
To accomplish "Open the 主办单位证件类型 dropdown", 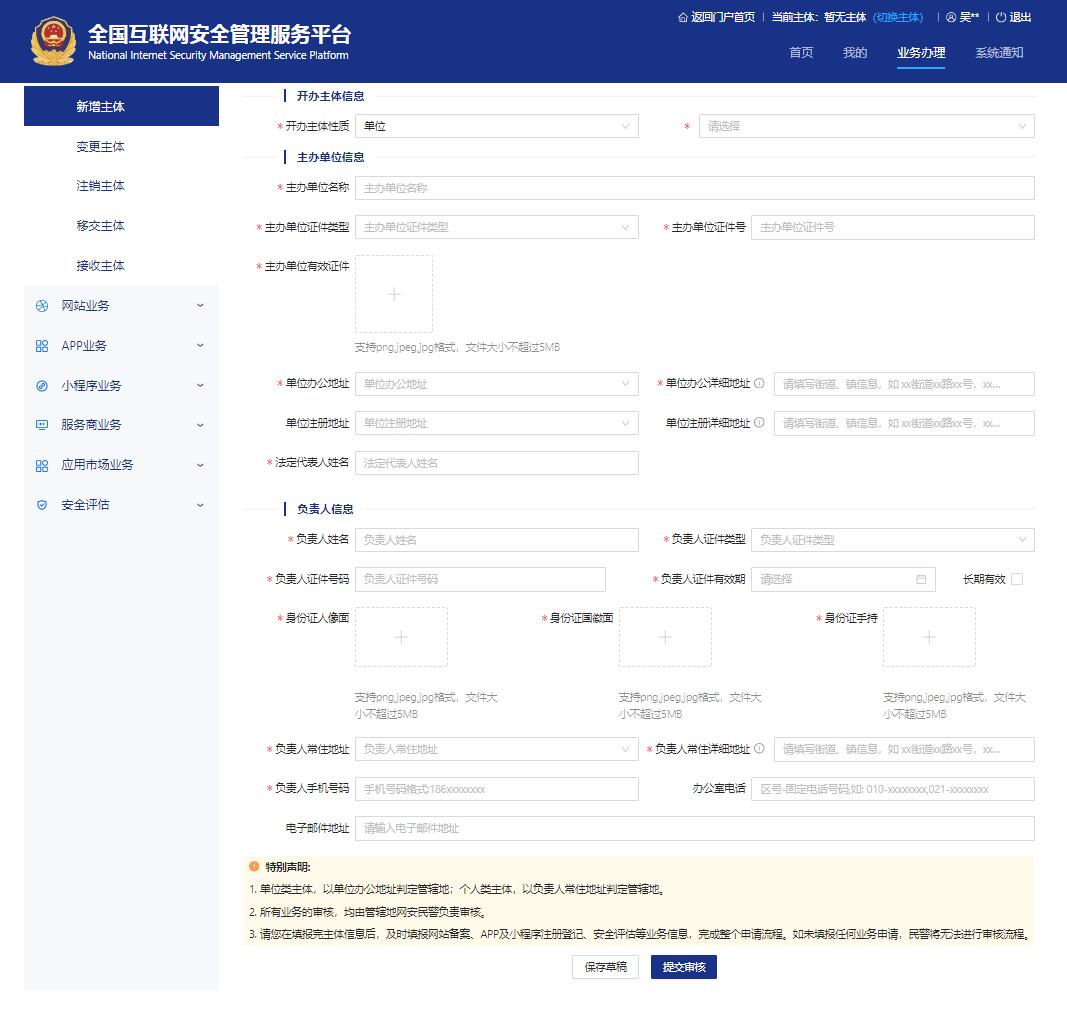I will [496, 227].
